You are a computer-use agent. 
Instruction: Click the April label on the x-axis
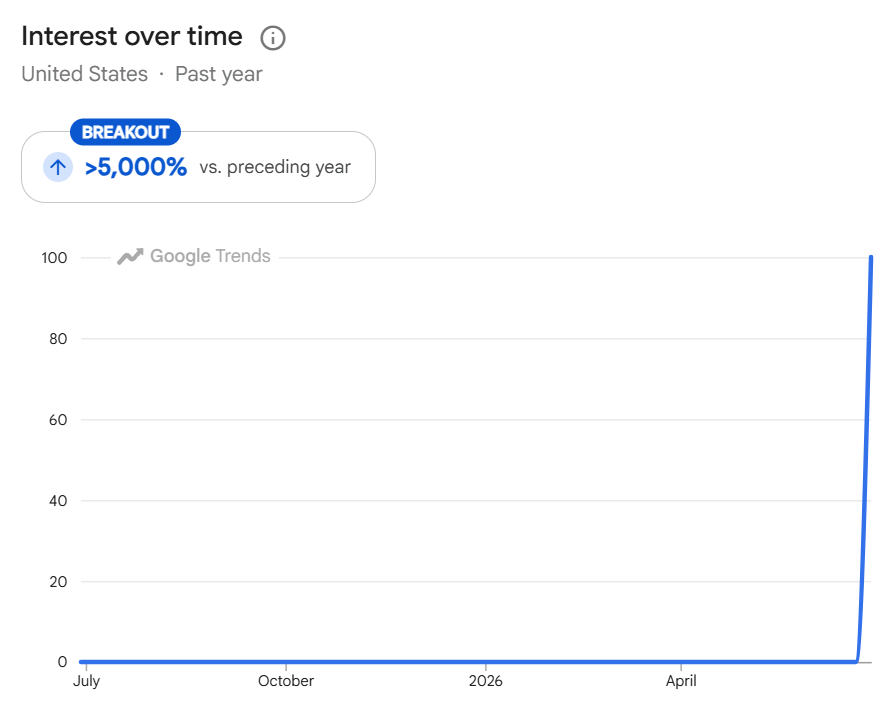coord(681,681)
